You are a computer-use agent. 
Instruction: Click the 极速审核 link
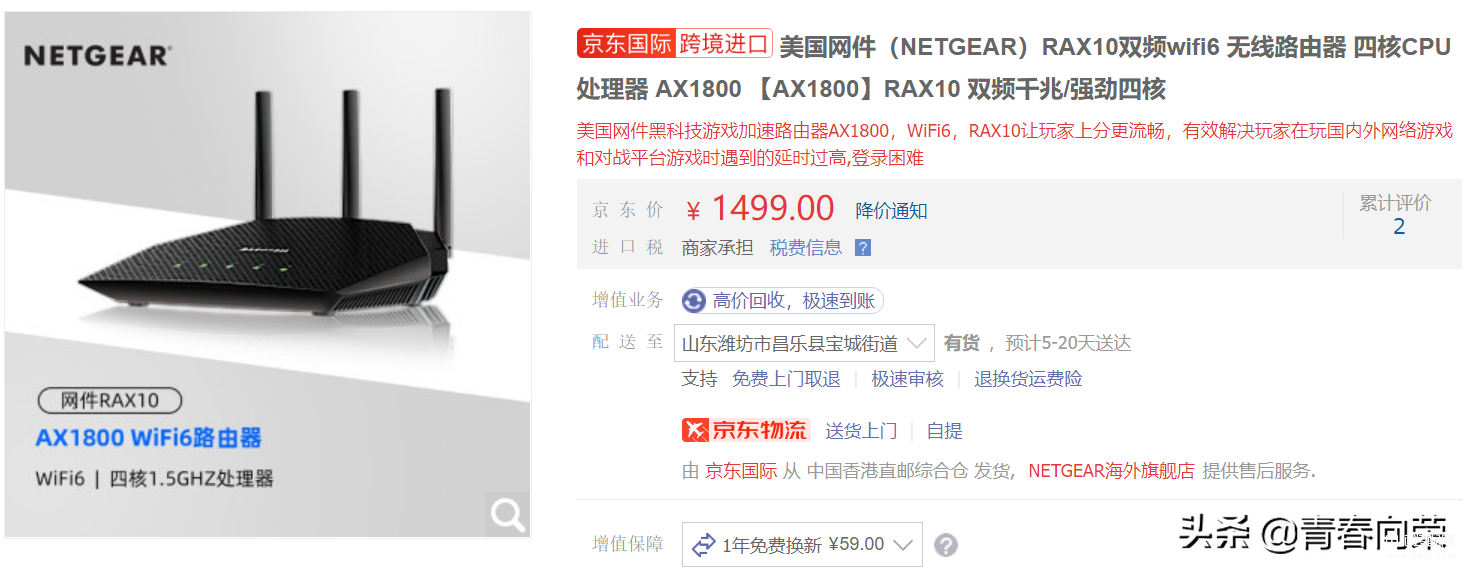907,379
